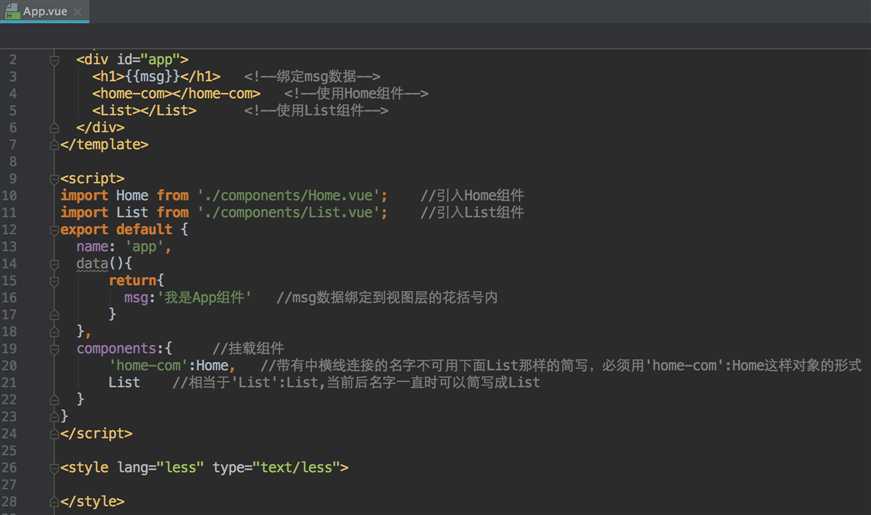This screenshot has width=871, height=515.
Task: Click the 'return' keyword
Action: click(x=132, y=281)
